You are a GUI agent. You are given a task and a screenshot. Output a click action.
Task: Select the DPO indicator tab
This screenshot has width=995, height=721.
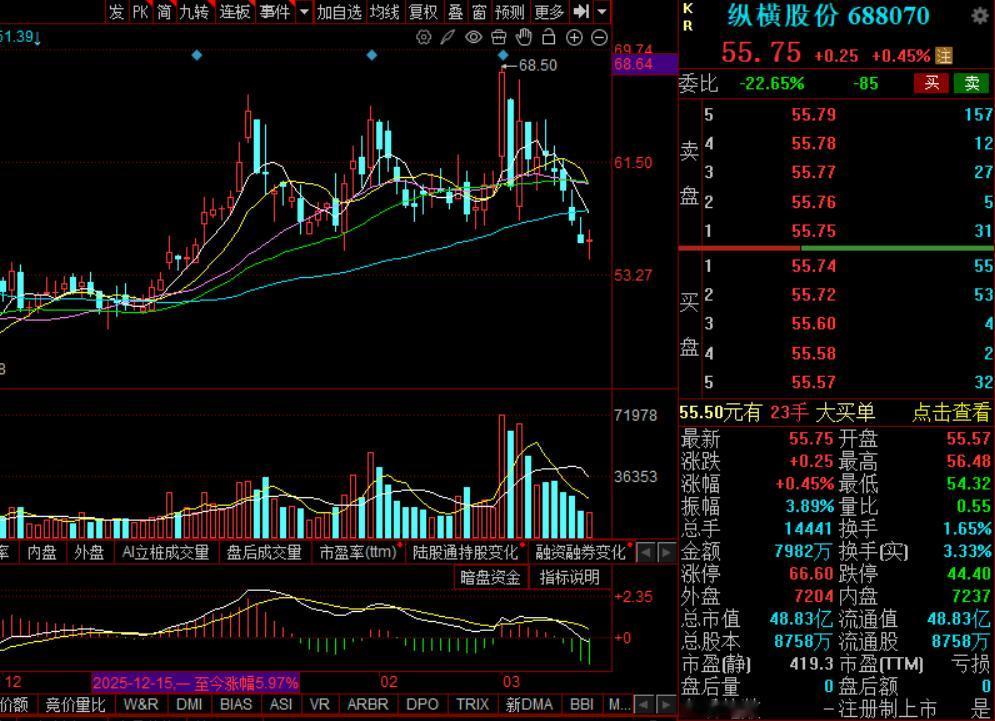click(422, 704)
